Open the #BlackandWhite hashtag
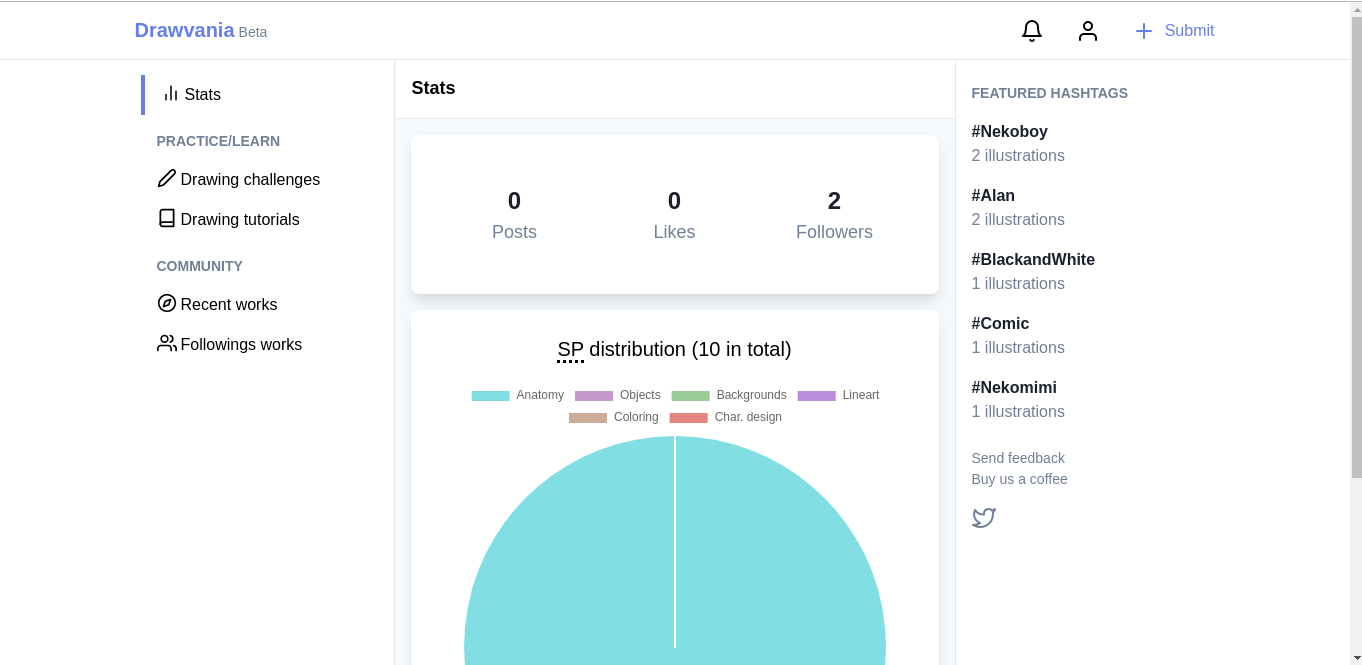This screenshot has width=1362, height=665. 1033,259
